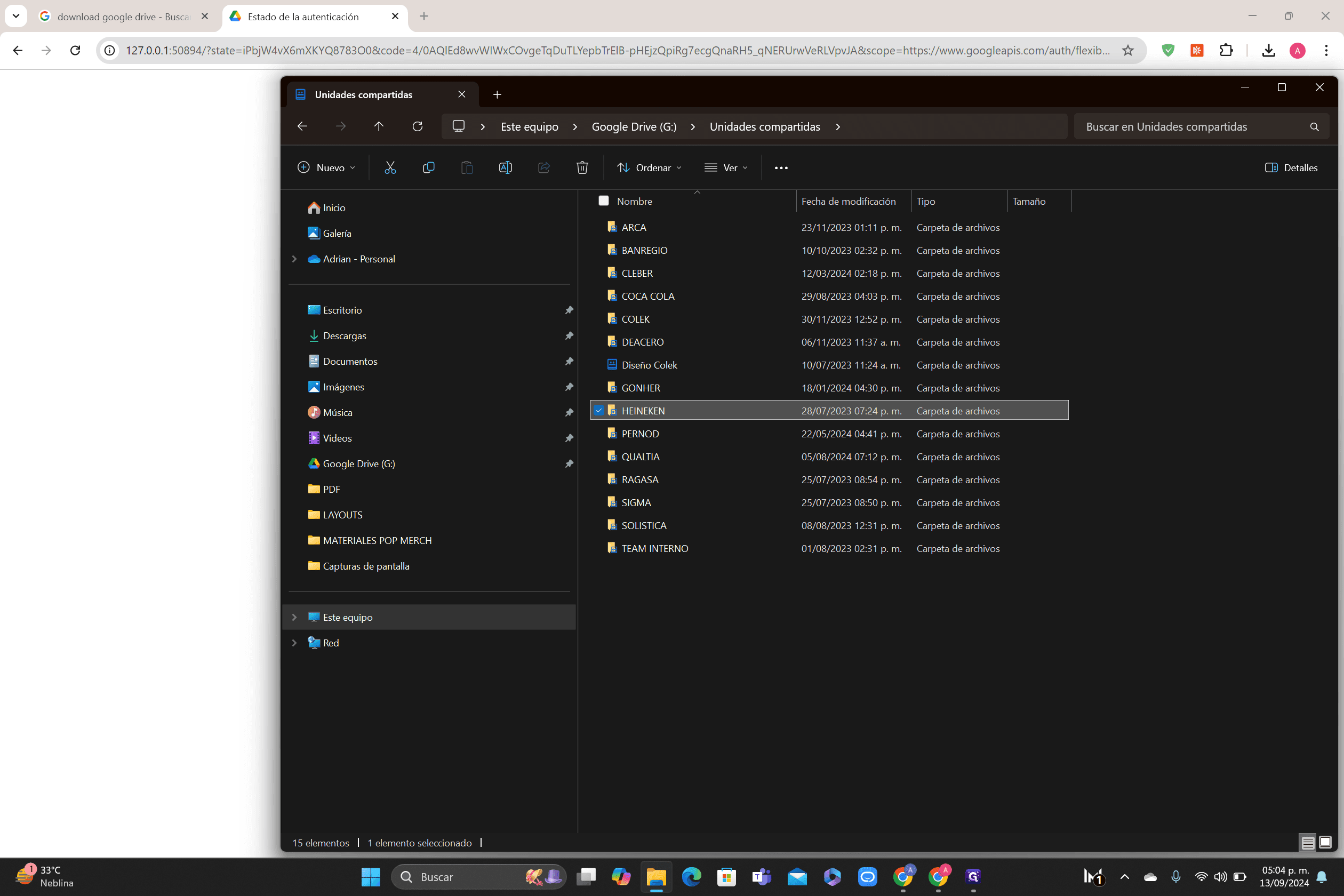Uncheck the HEINEKEN folder checkbox

(x=599, y=410)
